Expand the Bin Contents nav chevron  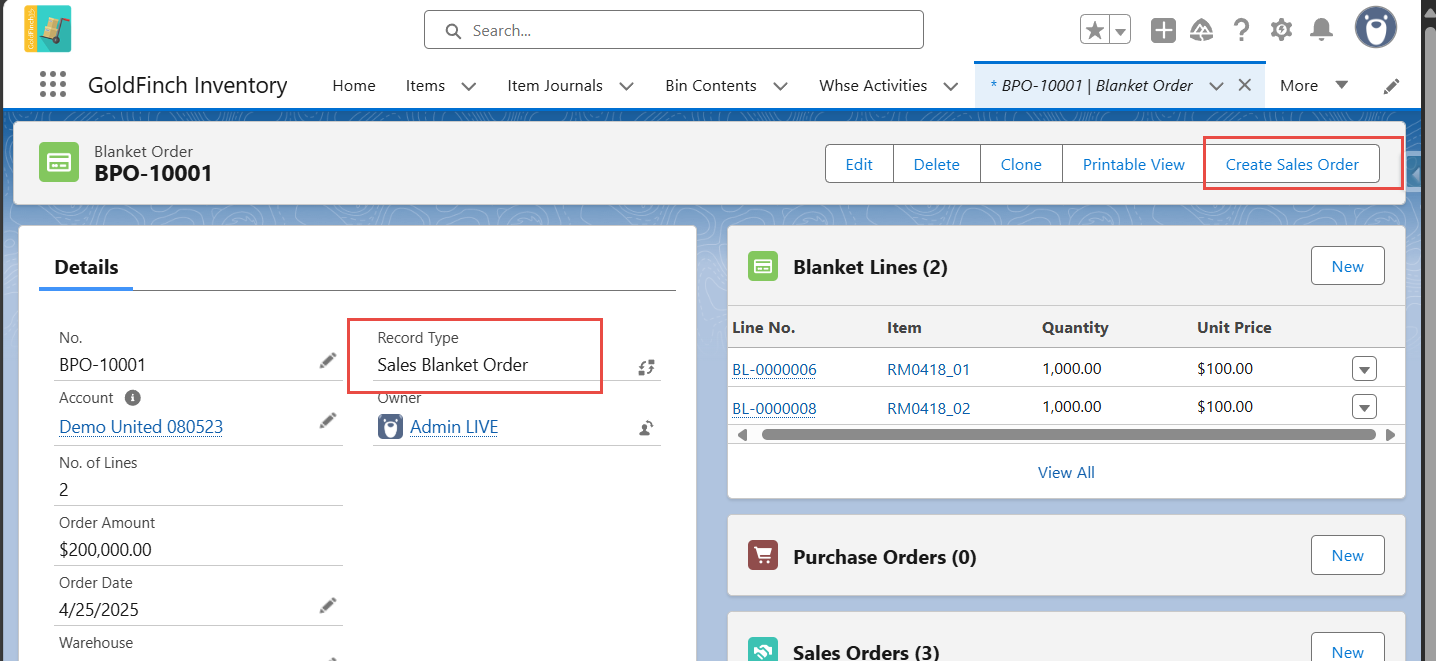tap(780, 86)
